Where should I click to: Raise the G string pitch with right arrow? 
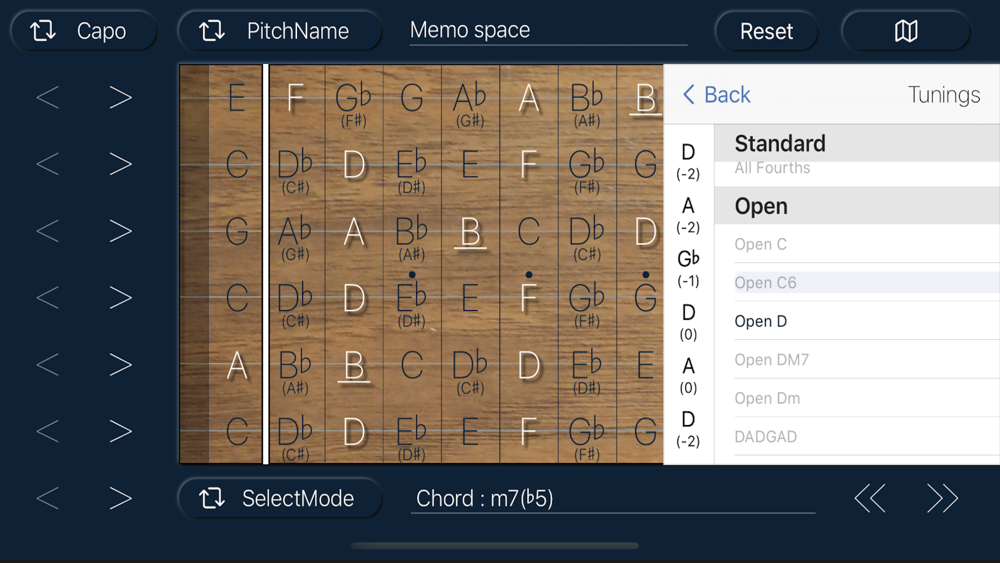click(x=120, y=231)
